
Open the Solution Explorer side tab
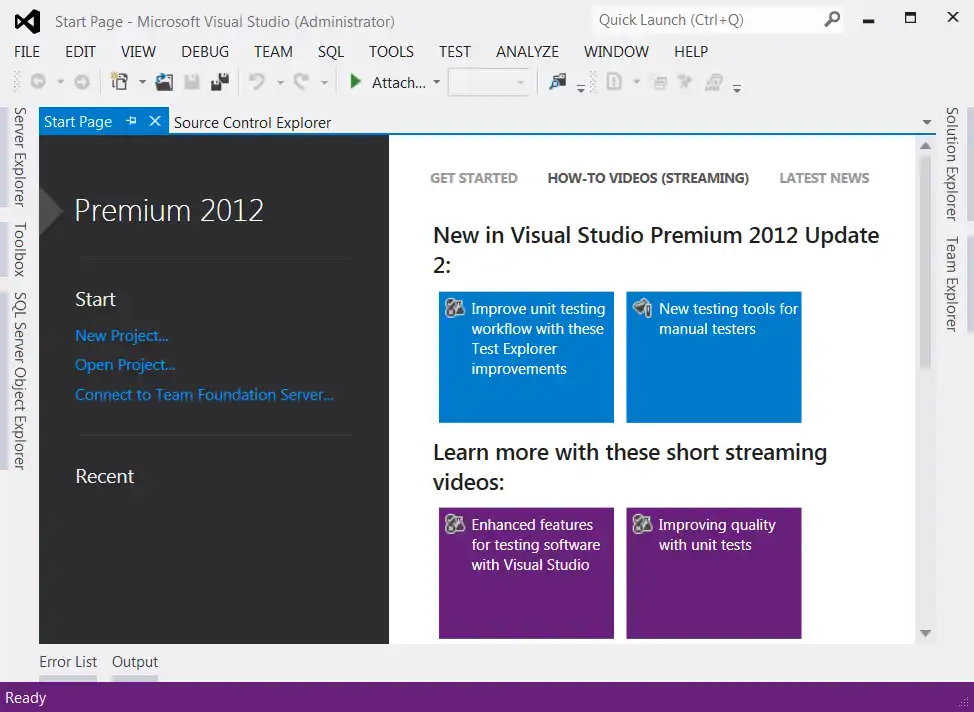pos(952,163)
